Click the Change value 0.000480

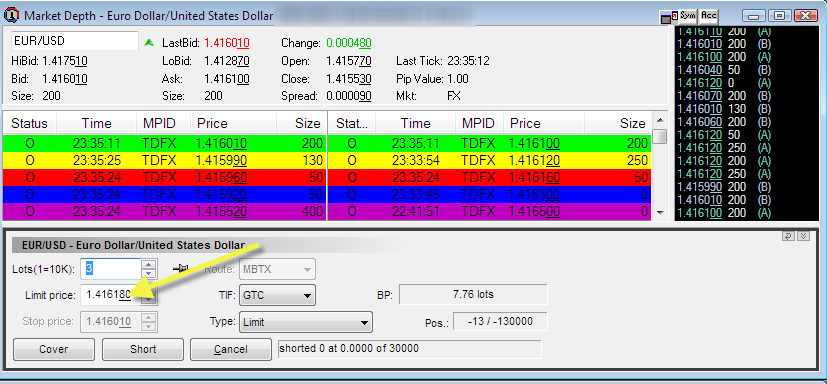349,43
